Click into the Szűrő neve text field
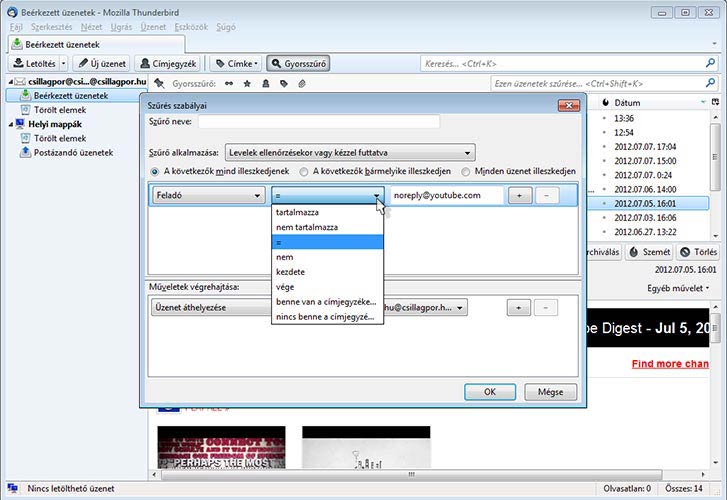 [x=319, y=122]
